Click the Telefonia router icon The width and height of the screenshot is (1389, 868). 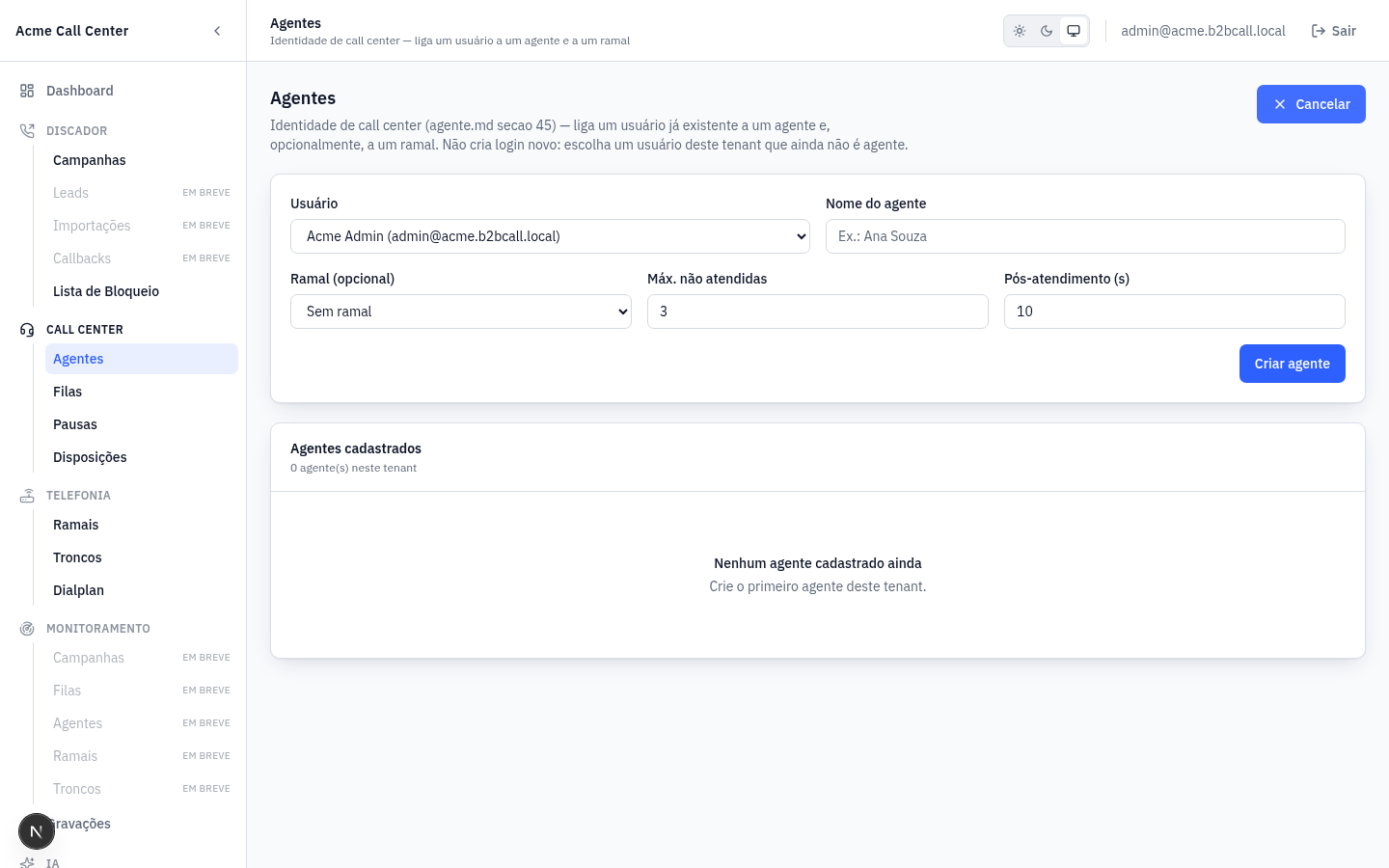pos(27,496)
